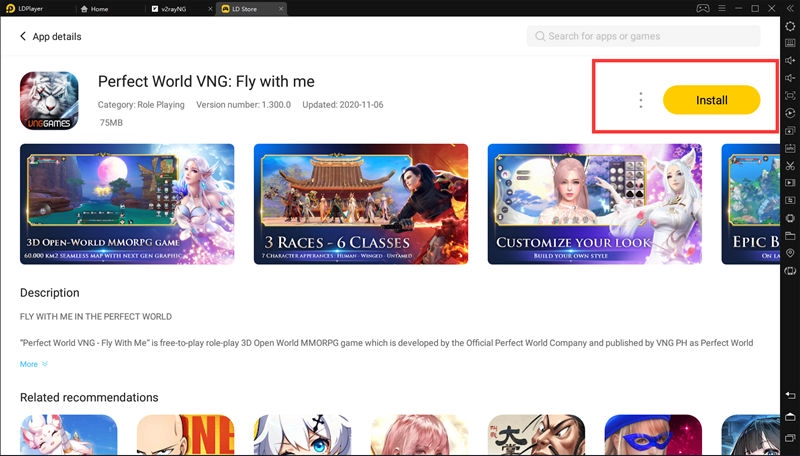Click the 'Updated: 2020-11-06' text
800x456 pixels.
pos(343,105)
